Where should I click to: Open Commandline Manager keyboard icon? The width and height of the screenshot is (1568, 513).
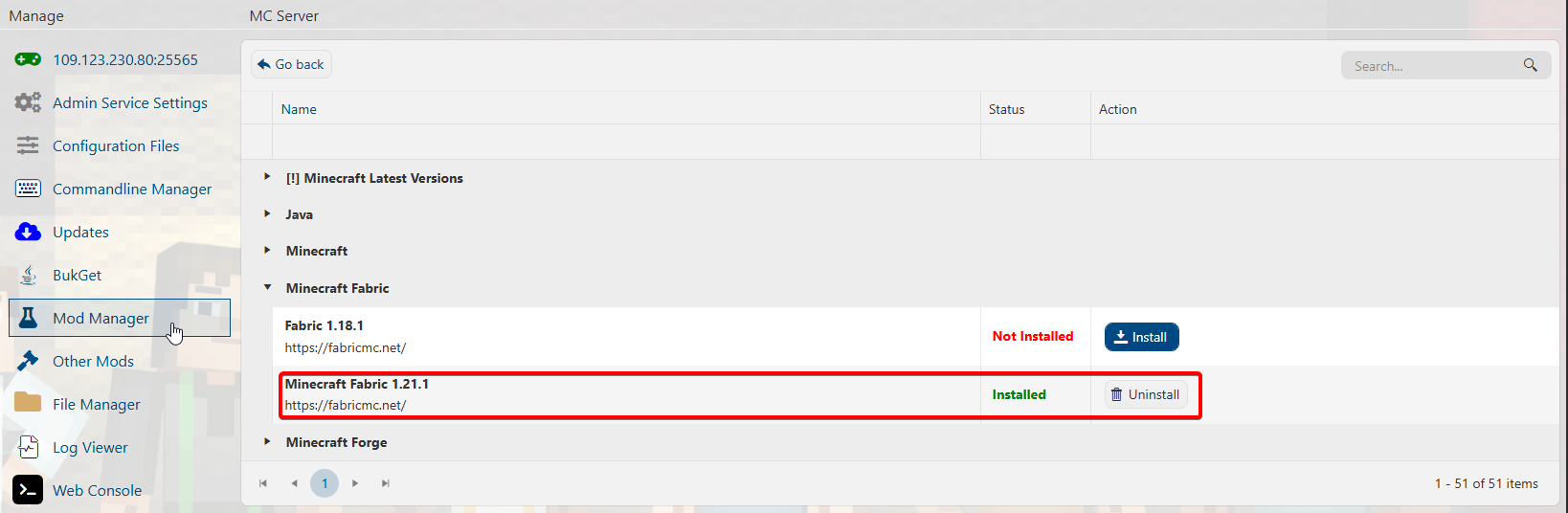(x=28, y=189)
